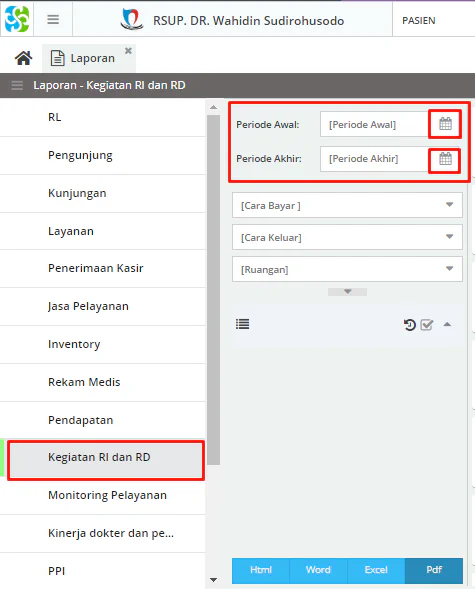Image resolution: width=475 pixels, height=590 pixels.
Task: Click the colorful app logo icon
Action: coord(17,19)
